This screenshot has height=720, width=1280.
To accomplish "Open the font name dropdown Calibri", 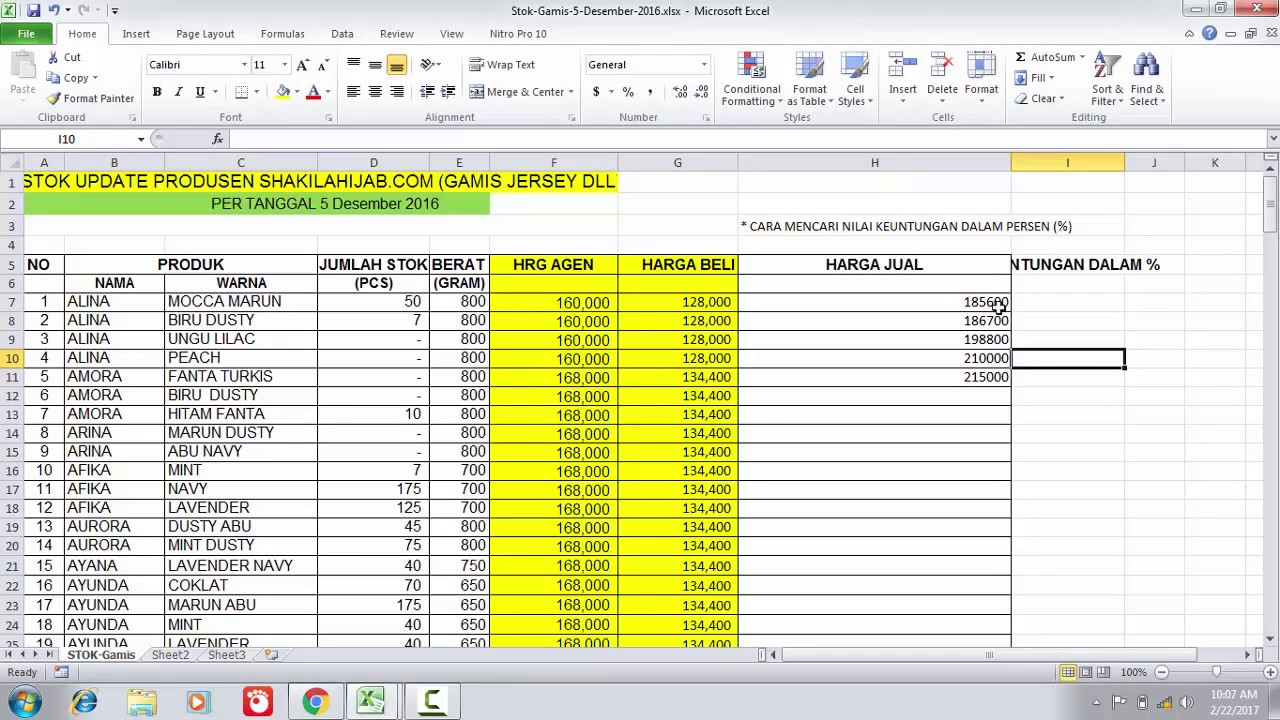I will coord(244,65).
